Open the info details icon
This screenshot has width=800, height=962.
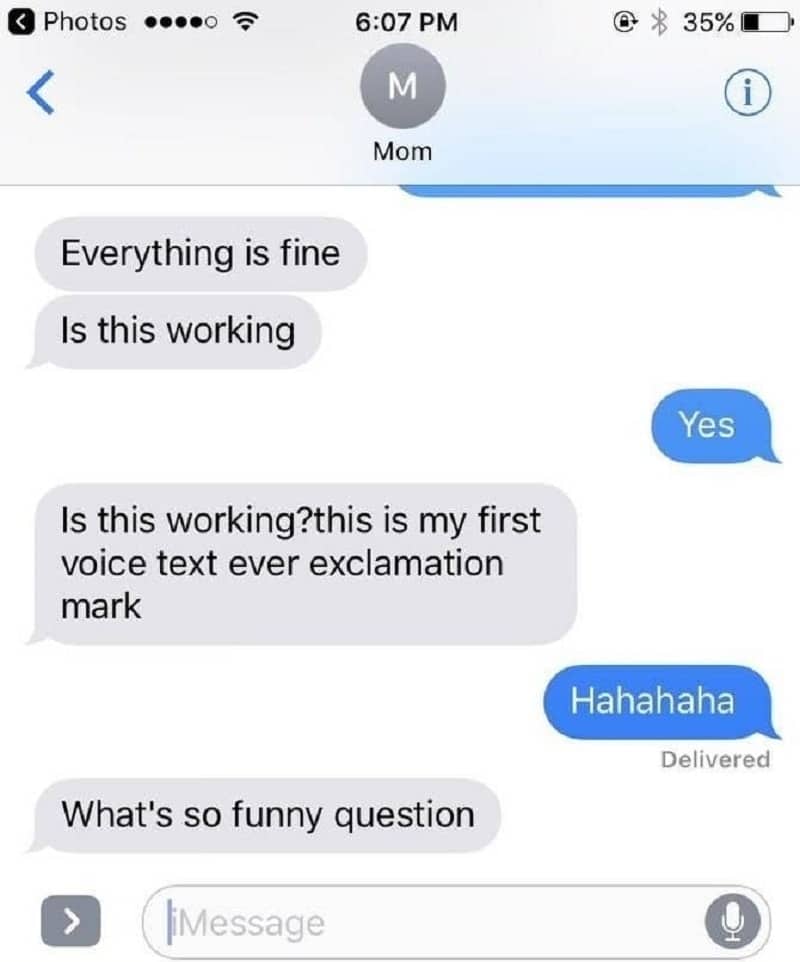[x=747, y=94]
